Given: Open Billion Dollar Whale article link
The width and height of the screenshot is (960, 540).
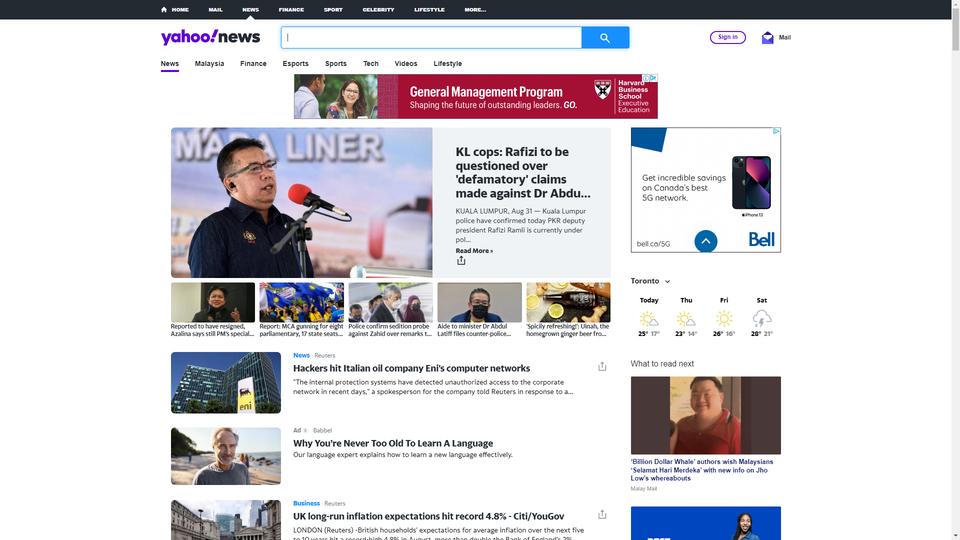Looking at the screenshot, I should pos(702,470).
